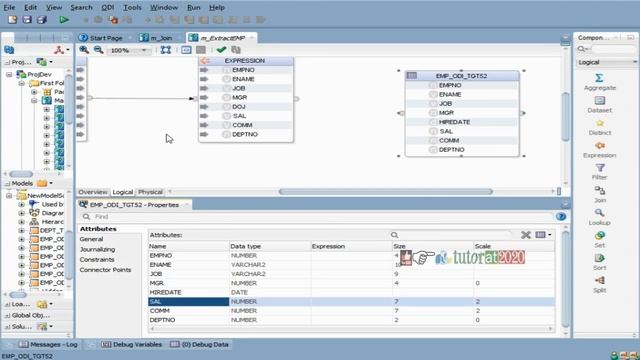The image size is (640, 360).
Task: Switch to the Overview tab
Action: tap(93, 192)
